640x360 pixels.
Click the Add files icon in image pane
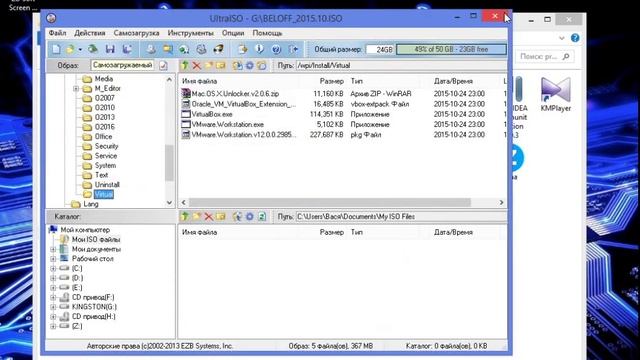coord(237,65)
